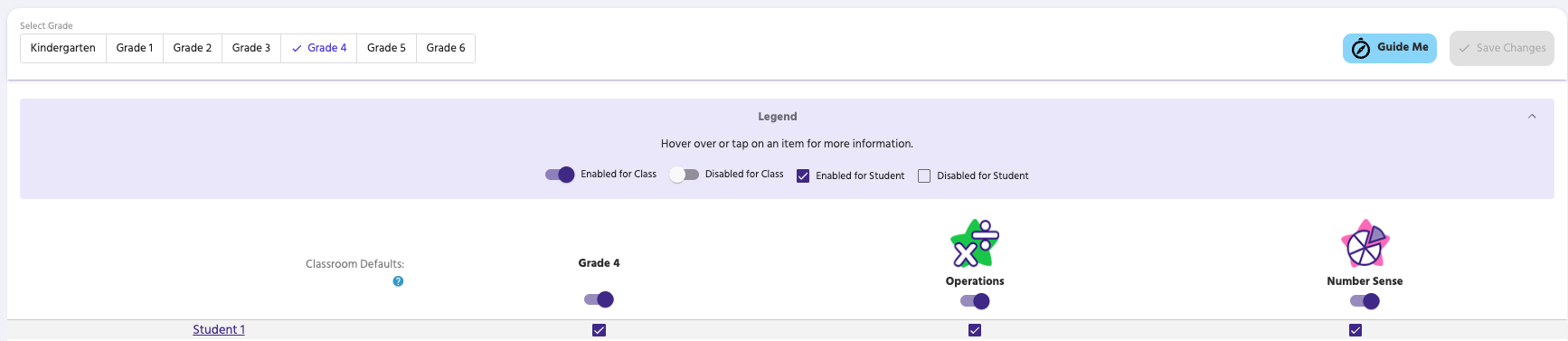Viewport: 1568px width, 341px height.
Task: Uncheck Student 1 Number Sense checkbox
Action: pyautogui.click(x=1355, y=330)
